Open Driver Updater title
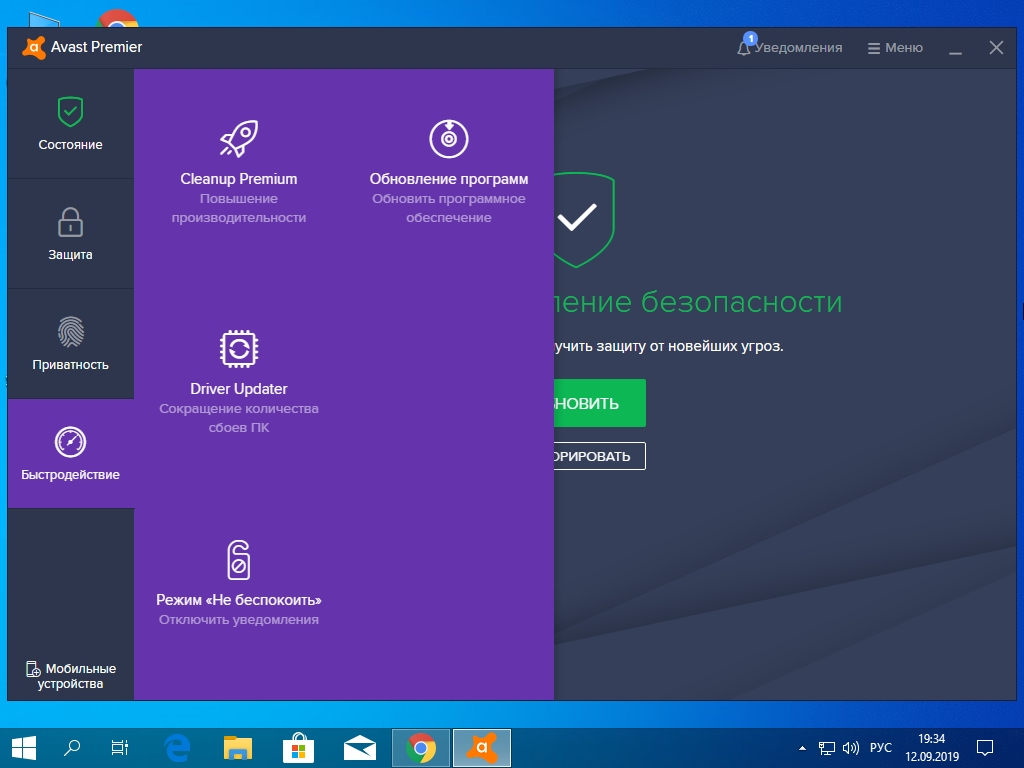This screenshot has height=768, width=1024. 239,389
